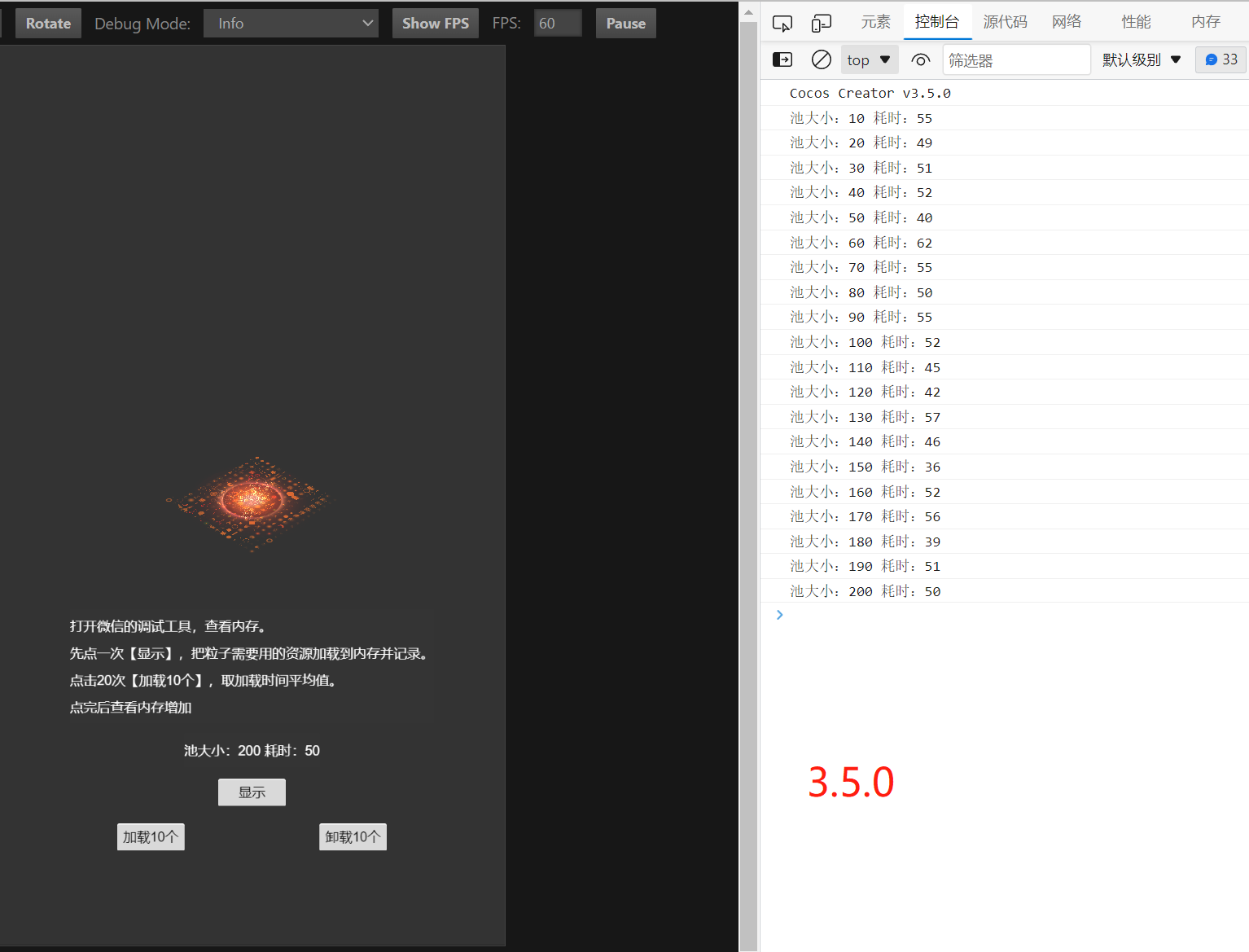
Task: Open the top frame context dropdown
Action: (x=868, y=59)
